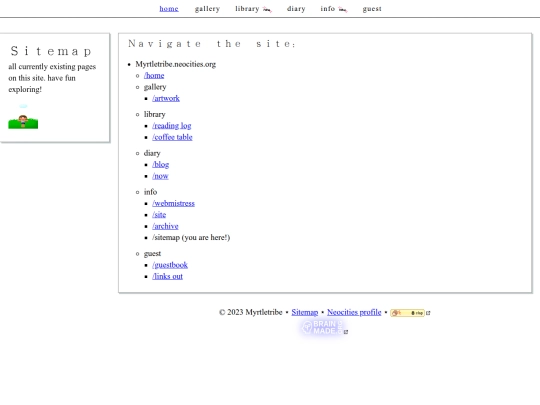The image size is (540, 405).
Task: Open the info menu item
Action: point(328,9)
